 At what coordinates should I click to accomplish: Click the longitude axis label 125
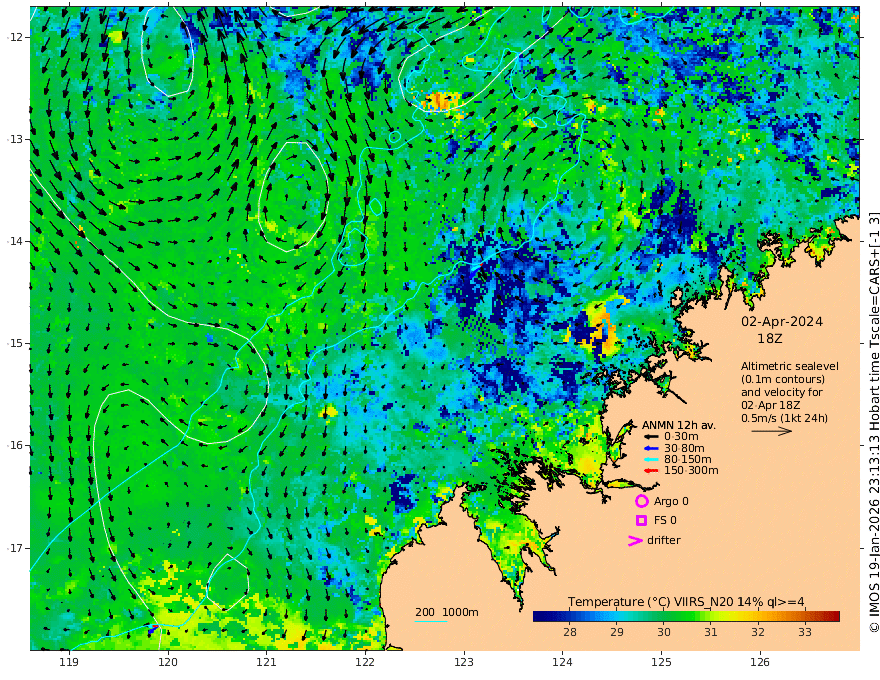(x=662, y=662)
